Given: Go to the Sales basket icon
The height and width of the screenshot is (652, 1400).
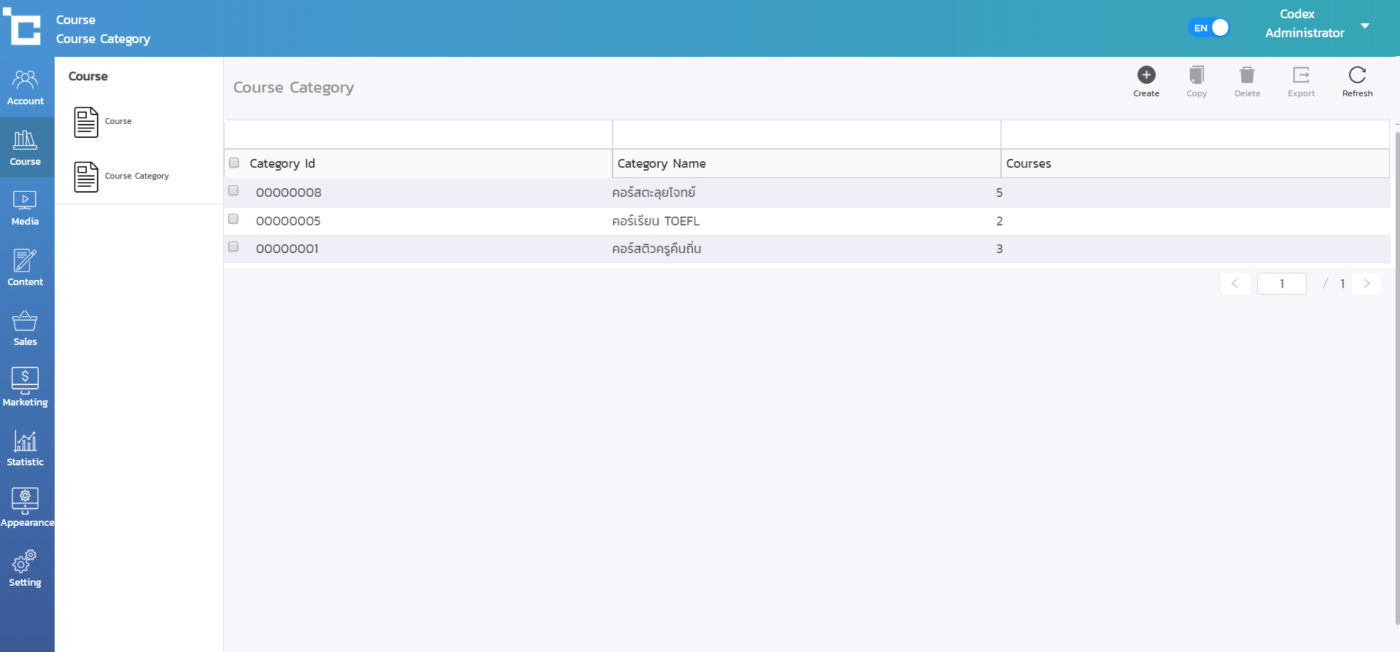Looking at the screenshot, I should [25, 327].
